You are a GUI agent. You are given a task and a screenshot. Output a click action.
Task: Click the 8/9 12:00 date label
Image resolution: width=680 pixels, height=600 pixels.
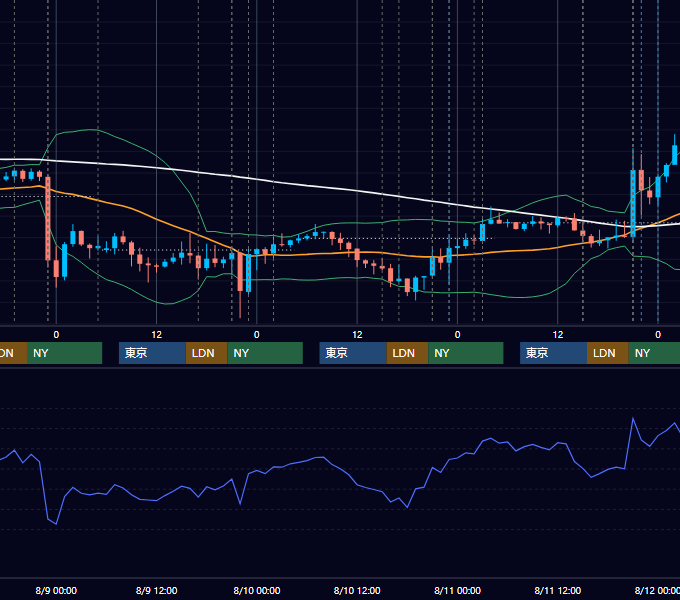coord(157,590)
